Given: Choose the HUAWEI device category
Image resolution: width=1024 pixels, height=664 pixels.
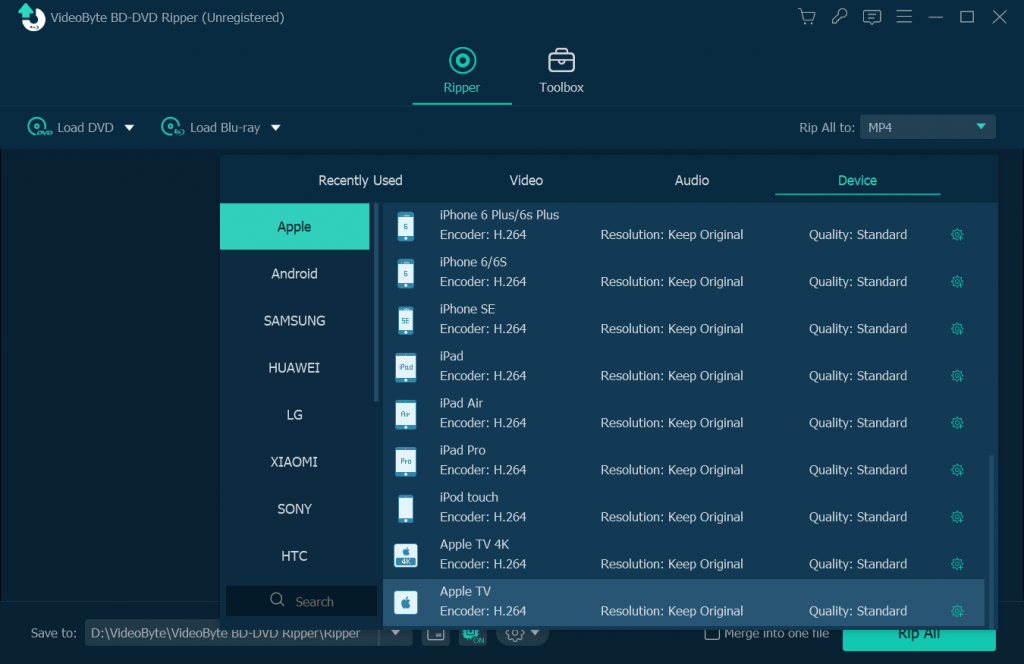Looking at the screenshot, I should (295, 368).
